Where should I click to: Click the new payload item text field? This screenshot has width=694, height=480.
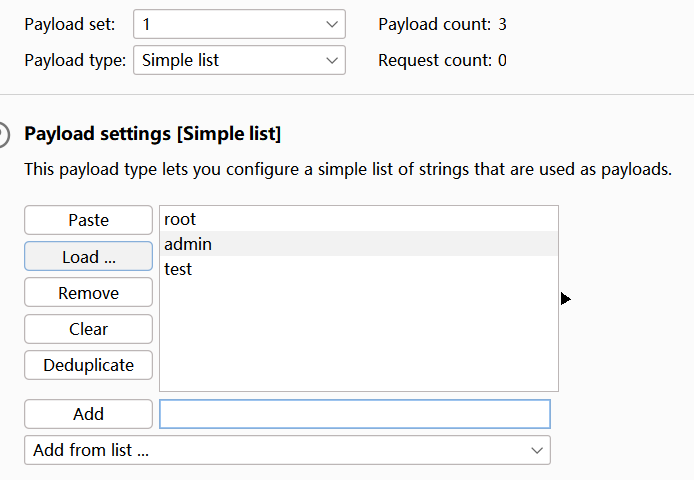click(355, 414)
